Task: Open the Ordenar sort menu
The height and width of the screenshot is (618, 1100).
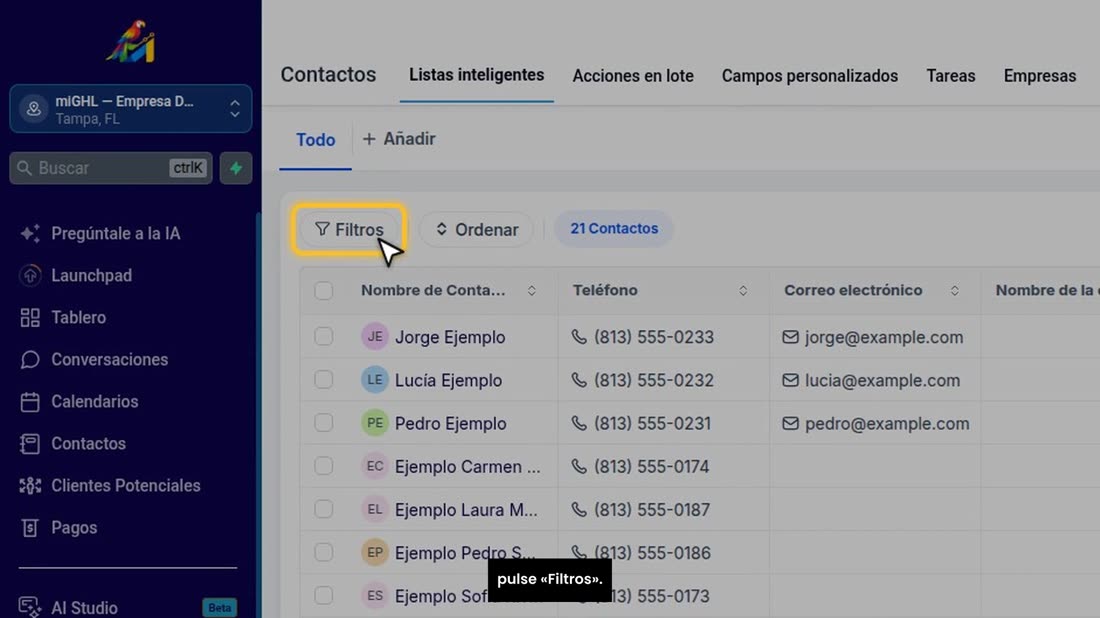Action: coord(476,229)
